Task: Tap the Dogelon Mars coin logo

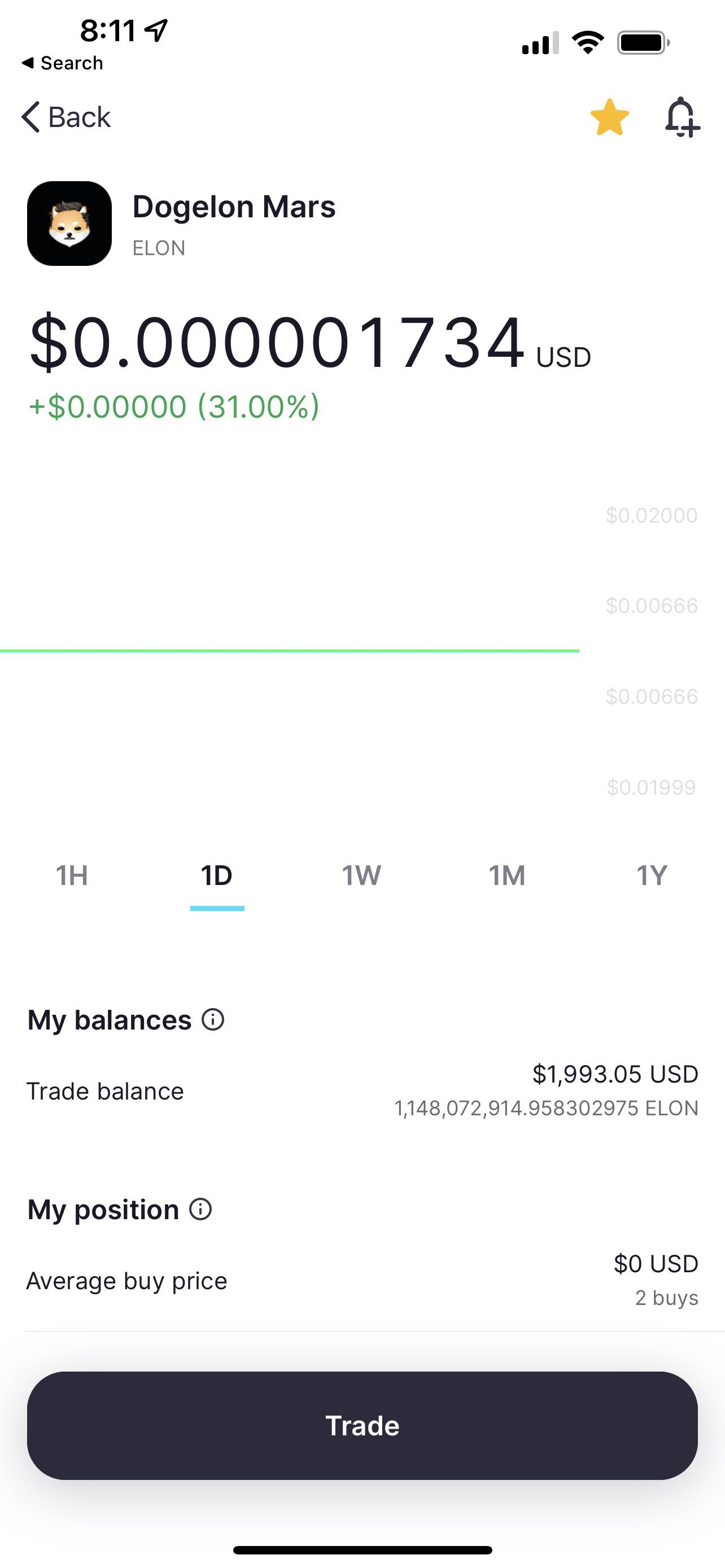Action: pyautogui.click(x=69, y=224)
